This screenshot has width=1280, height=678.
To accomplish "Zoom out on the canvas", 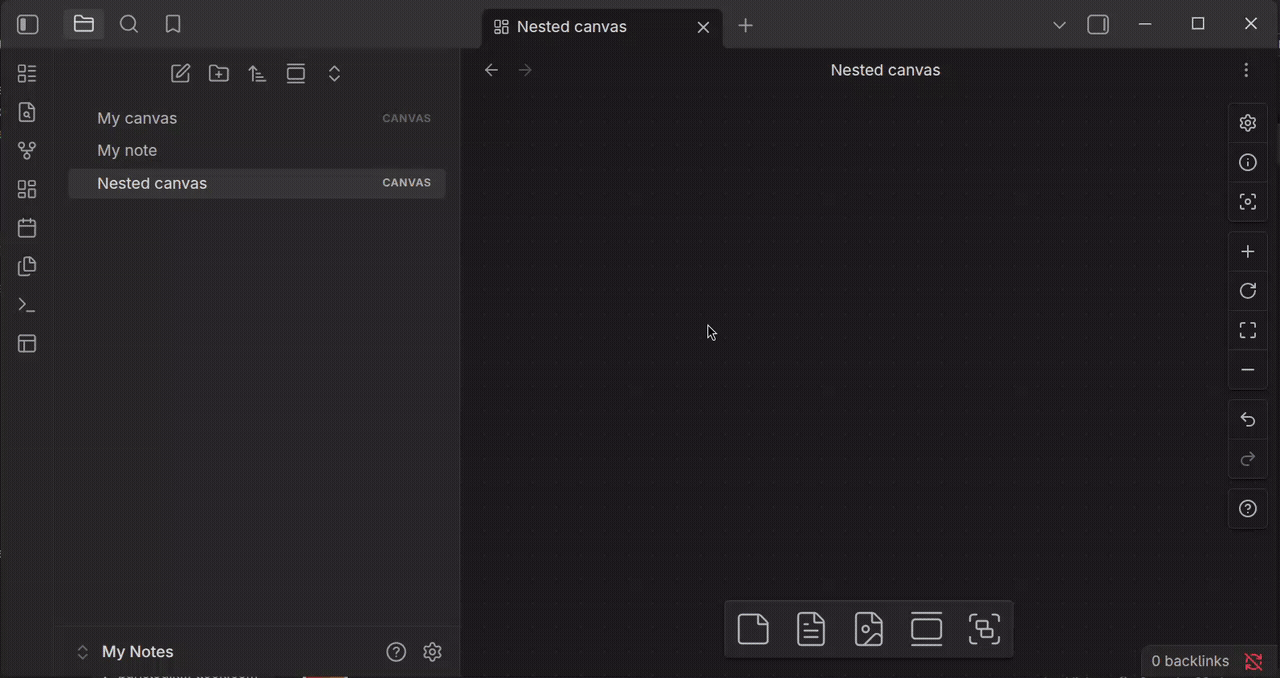I will point(1248,370).
